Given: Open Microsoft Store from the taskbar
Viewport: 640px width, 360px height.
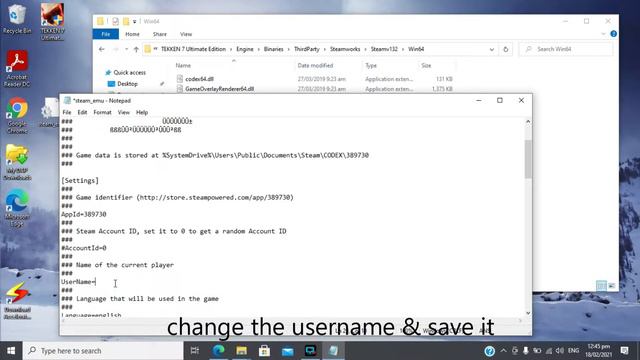Looking at the screenshot, I should (264, 351).
